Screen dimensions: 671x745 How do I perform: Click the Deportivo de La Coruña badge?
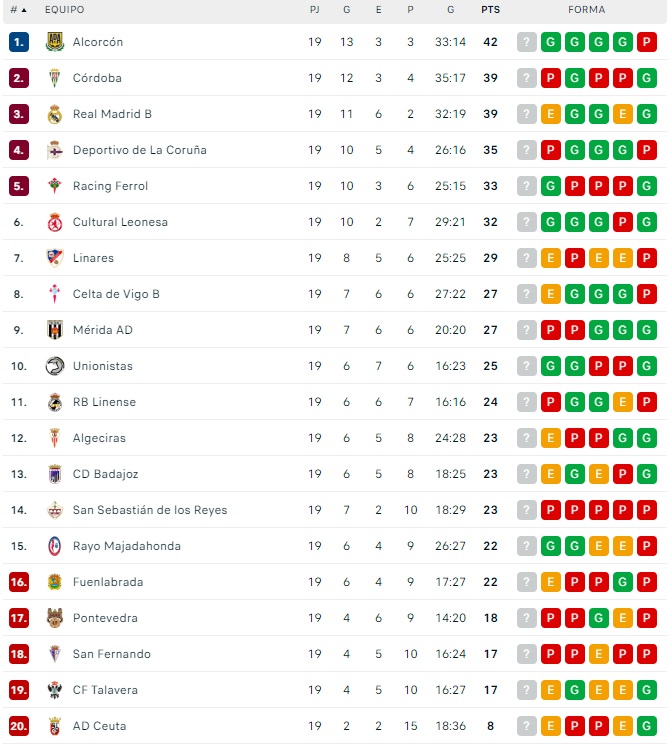pos(55,150)
